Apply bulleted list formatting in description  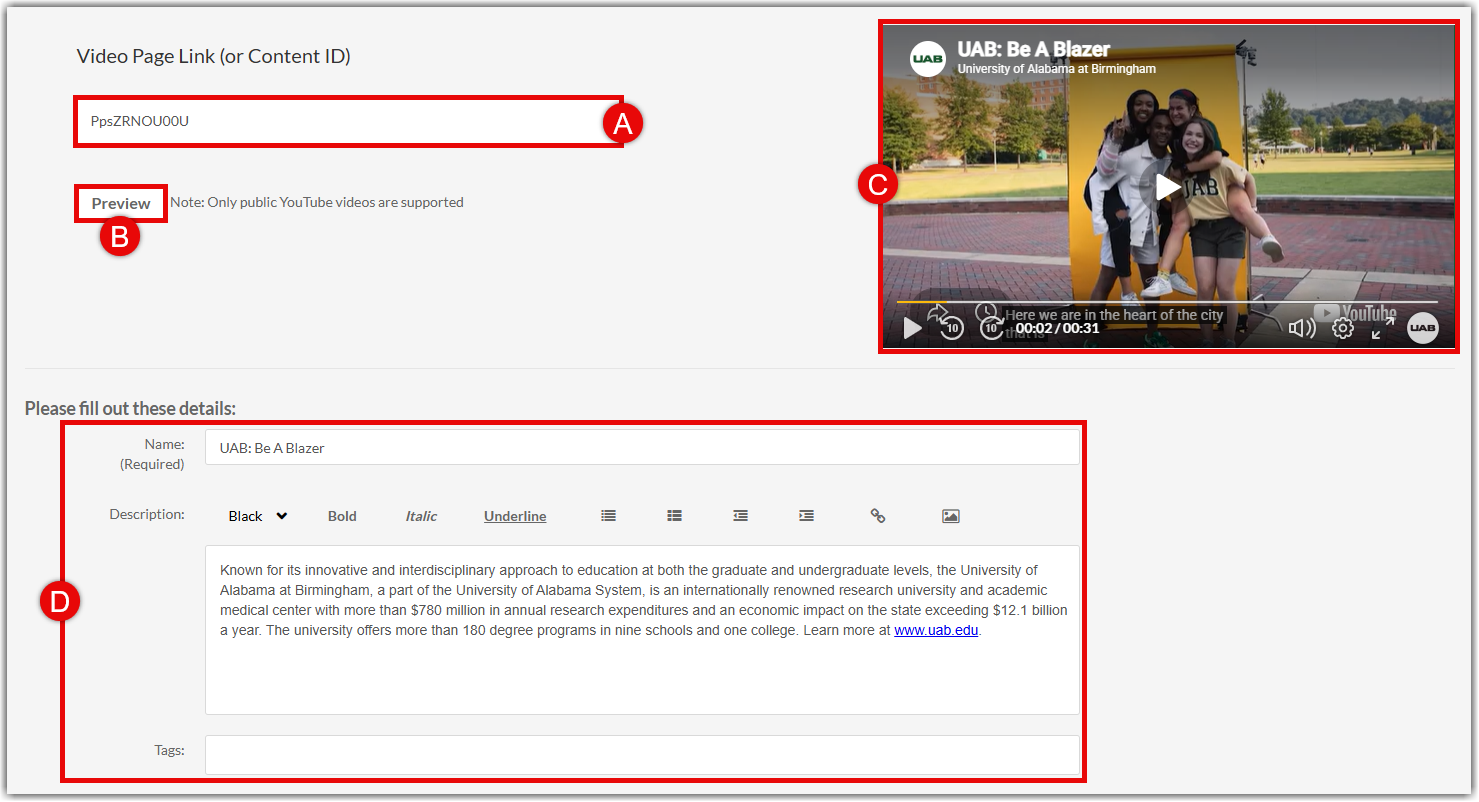[x=608, y=516]
